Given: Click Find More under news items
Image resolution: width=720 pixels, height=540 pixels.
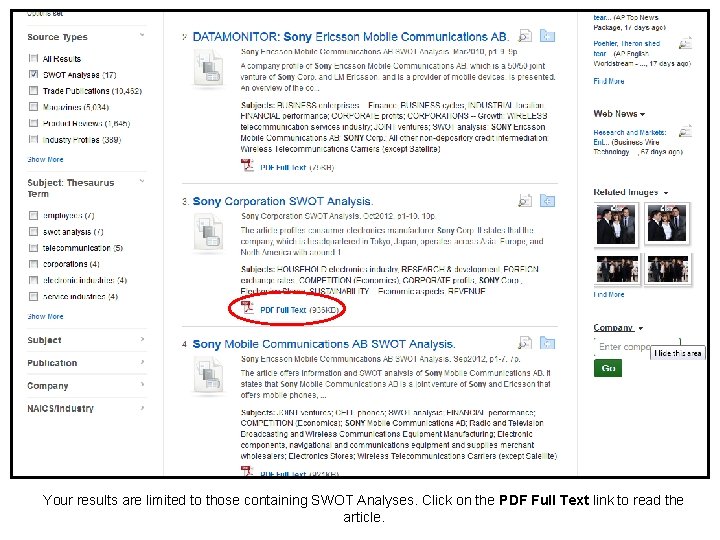Looking at the screenshot, I should click(609, 81).
